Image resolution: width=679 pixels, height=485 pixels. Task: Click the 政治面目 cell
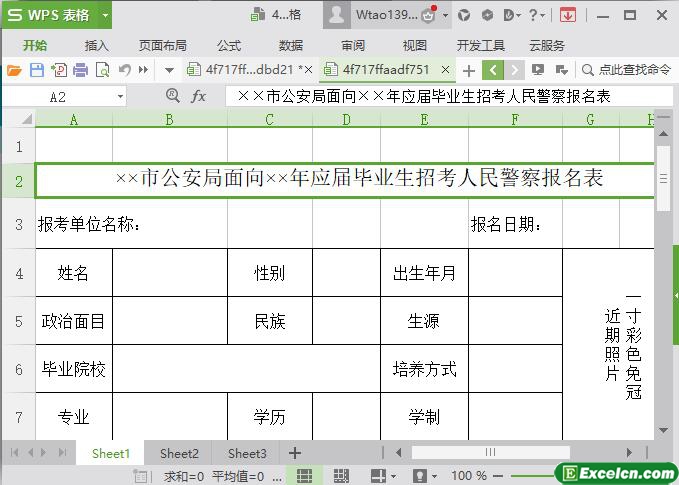tap(74, 321)
